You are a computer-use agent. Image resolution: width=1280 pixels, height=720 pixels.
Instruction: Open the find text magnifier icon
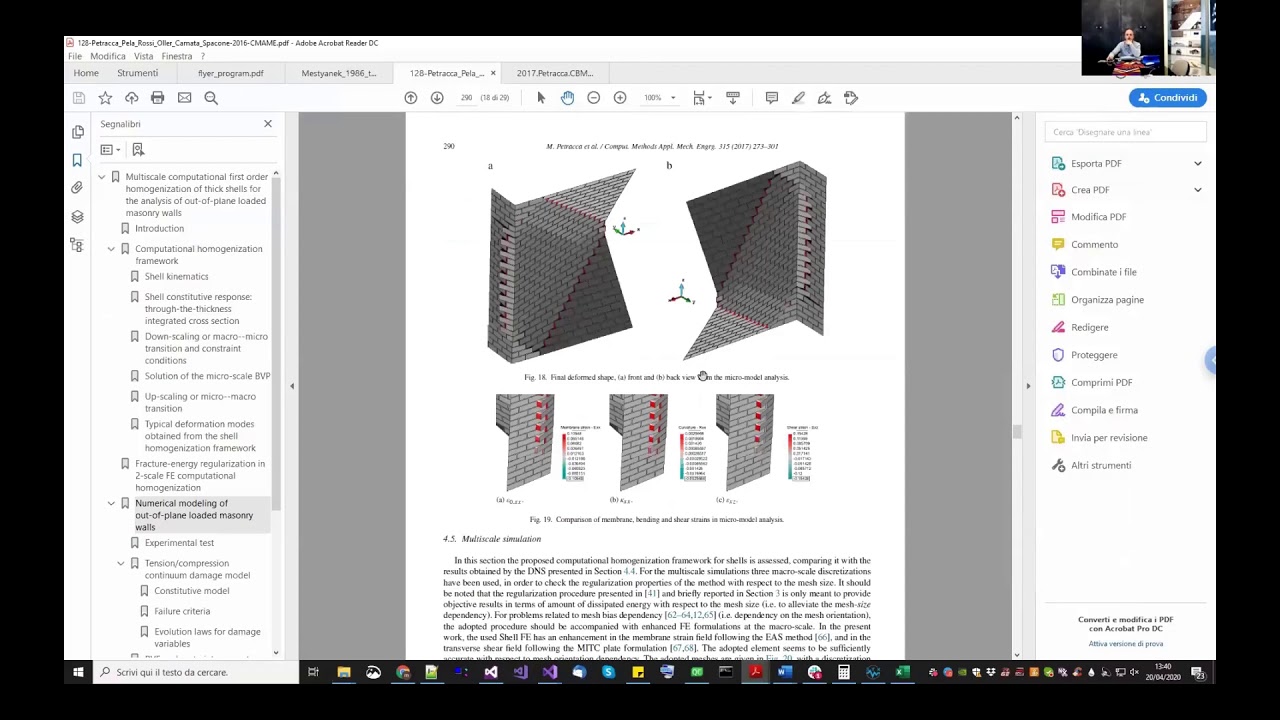(x=211, y=98)
